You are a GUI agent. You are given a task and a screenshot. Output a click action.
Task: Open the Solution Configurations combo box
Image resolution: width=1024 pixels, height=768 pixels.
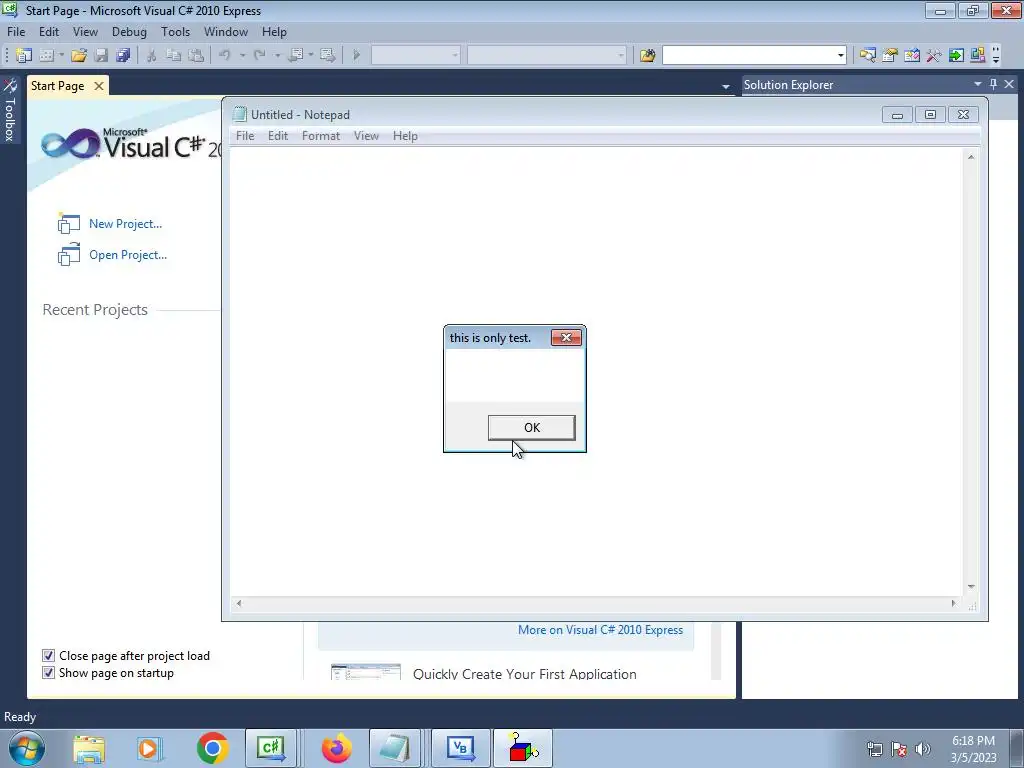(416, 56)
